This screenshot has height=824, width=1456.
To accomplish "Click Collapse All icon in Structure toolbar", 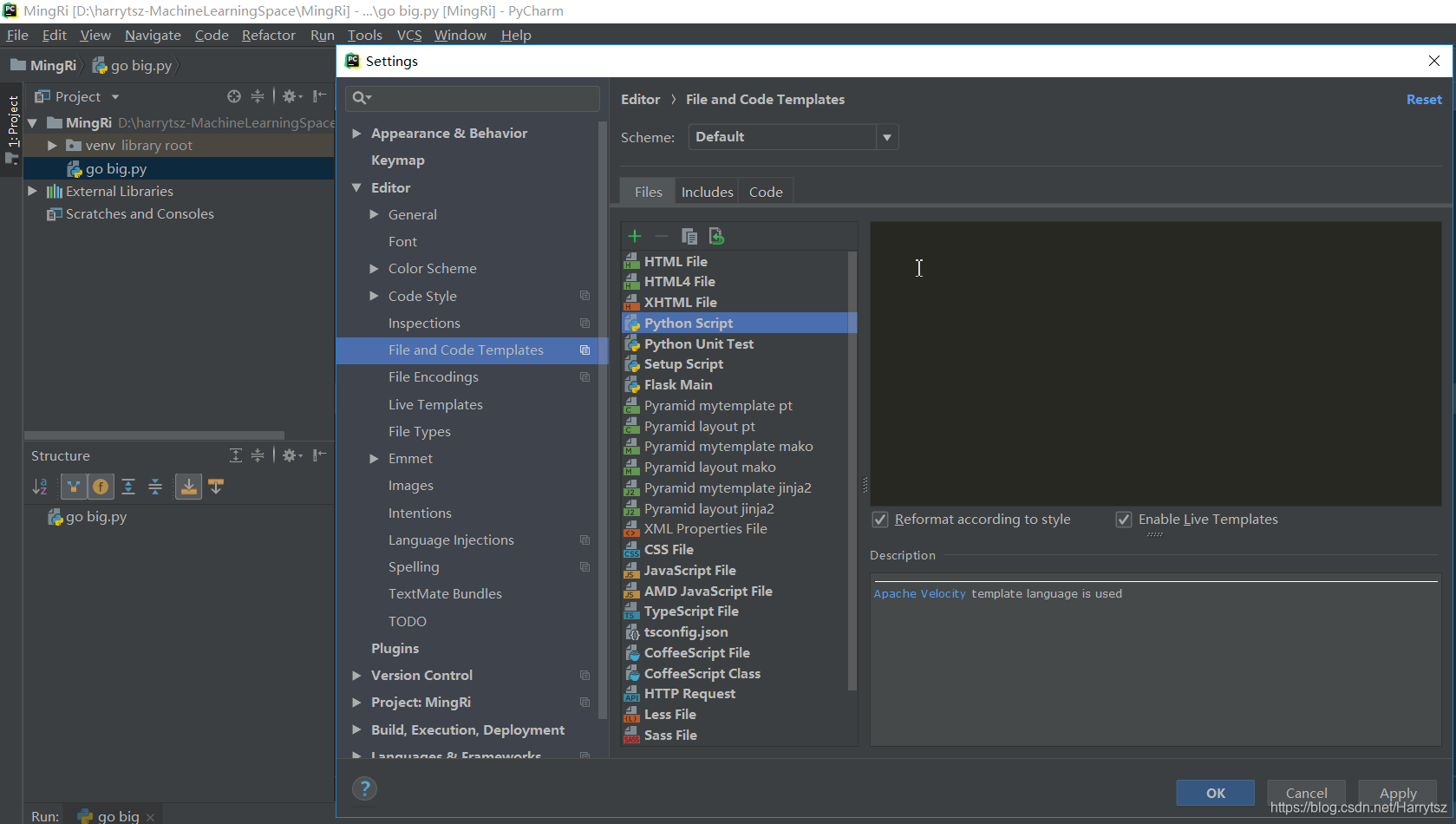I will [155, 487].
